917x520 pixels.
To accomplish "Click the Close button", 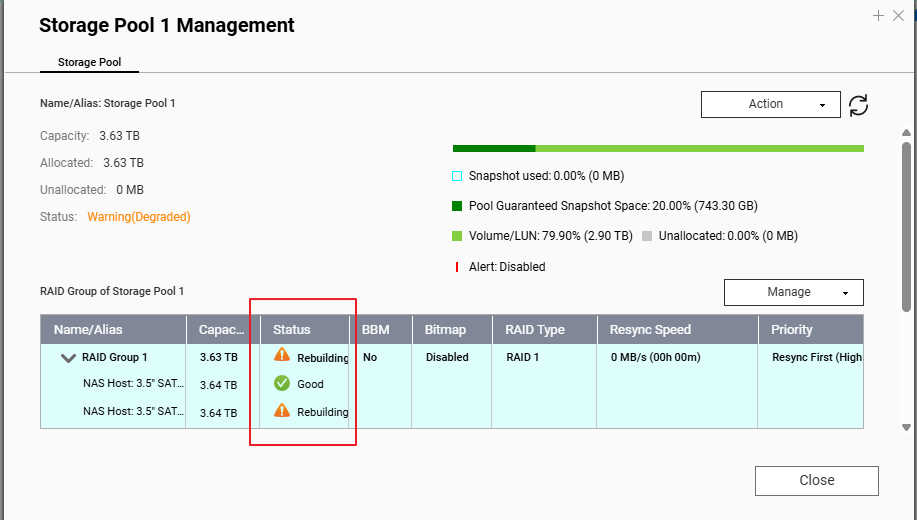I will [816, 480].
